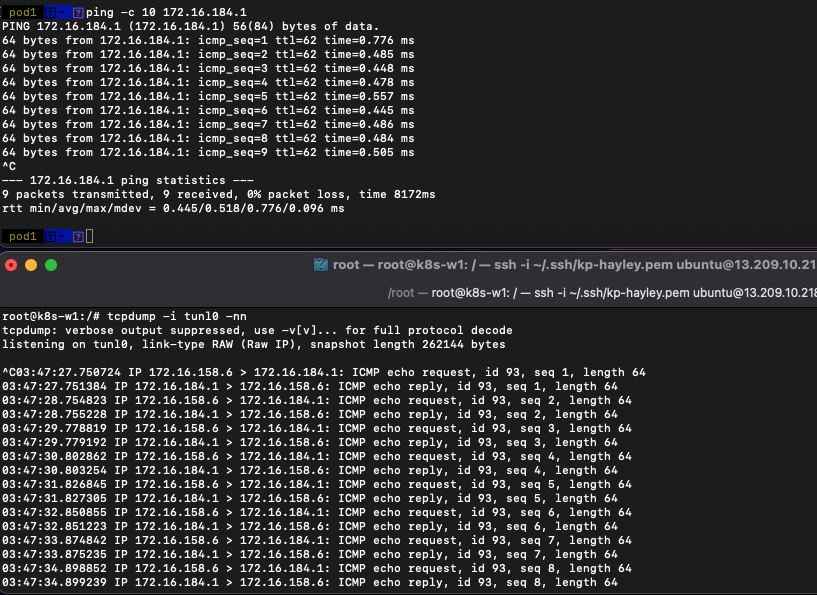Click the tcpdump line '03:47:28.755228' echo reply seq 2
This screenshot has height=595, width=817.
pos(310,415)
